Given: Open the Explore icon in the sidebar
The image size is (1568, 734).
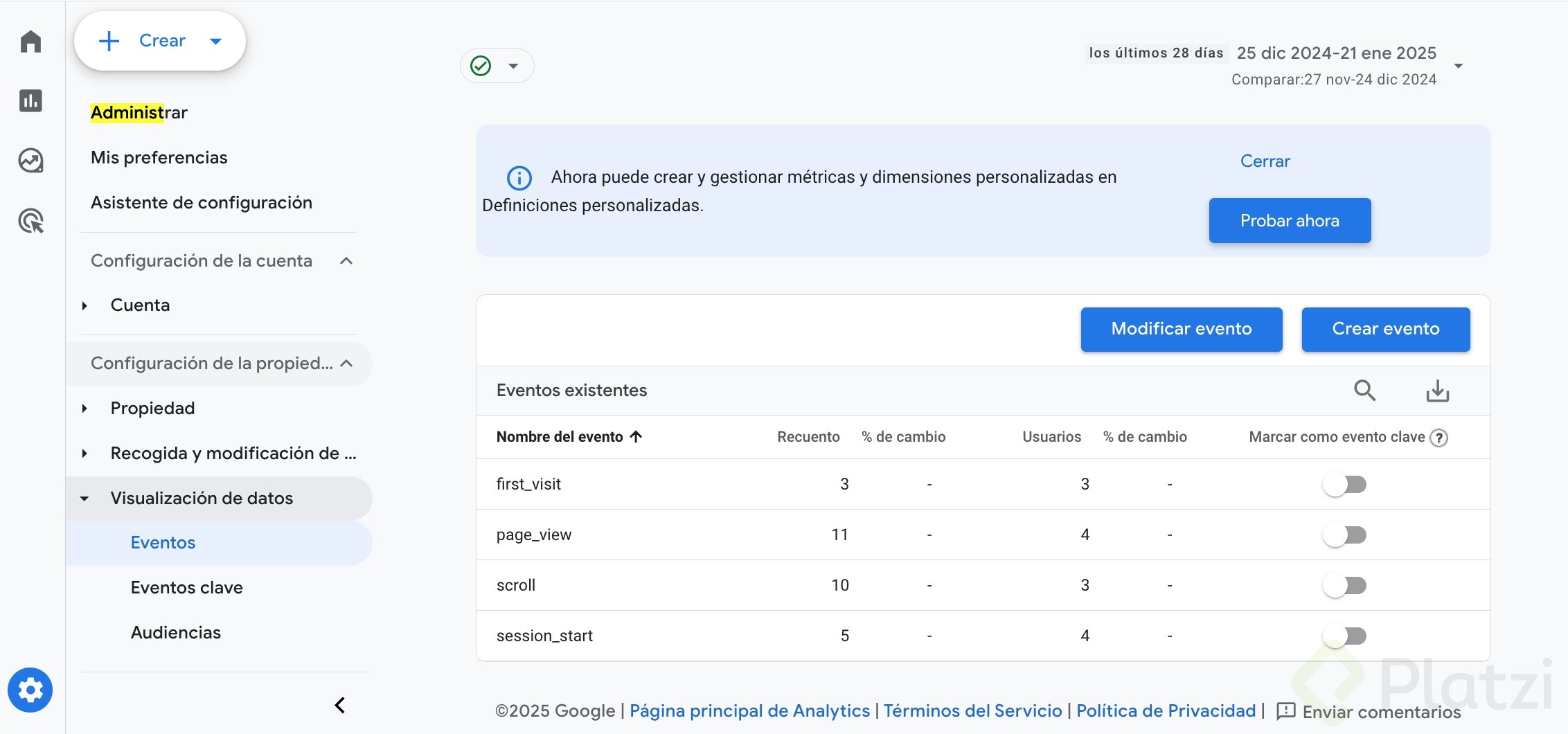Looking at the screenshot, I should 30,161.
